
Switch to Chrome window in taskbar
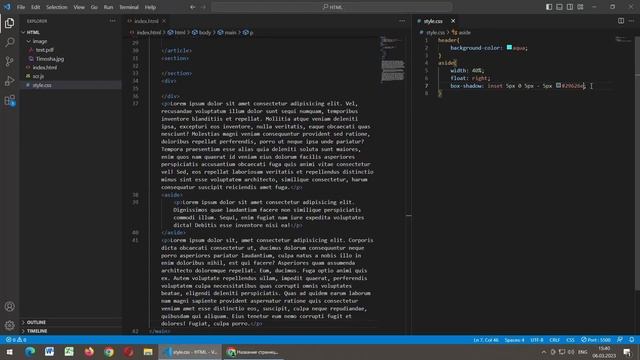[253, 352]
